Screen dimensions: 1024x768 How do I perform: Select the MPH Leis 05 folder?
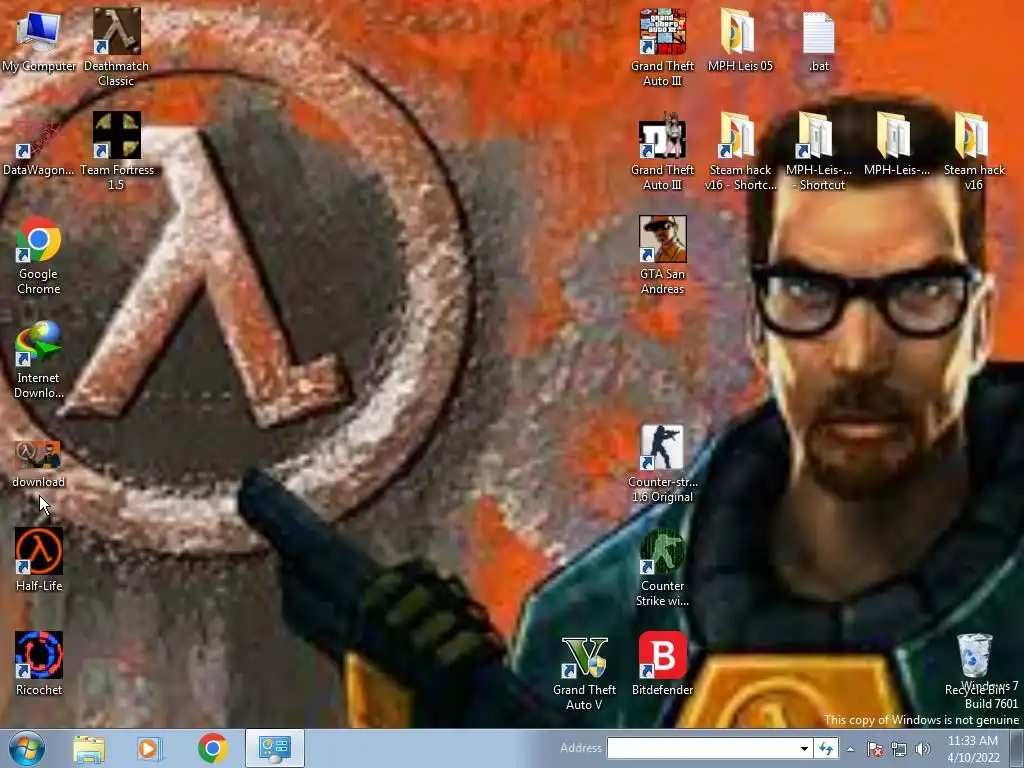click(740, 39)
